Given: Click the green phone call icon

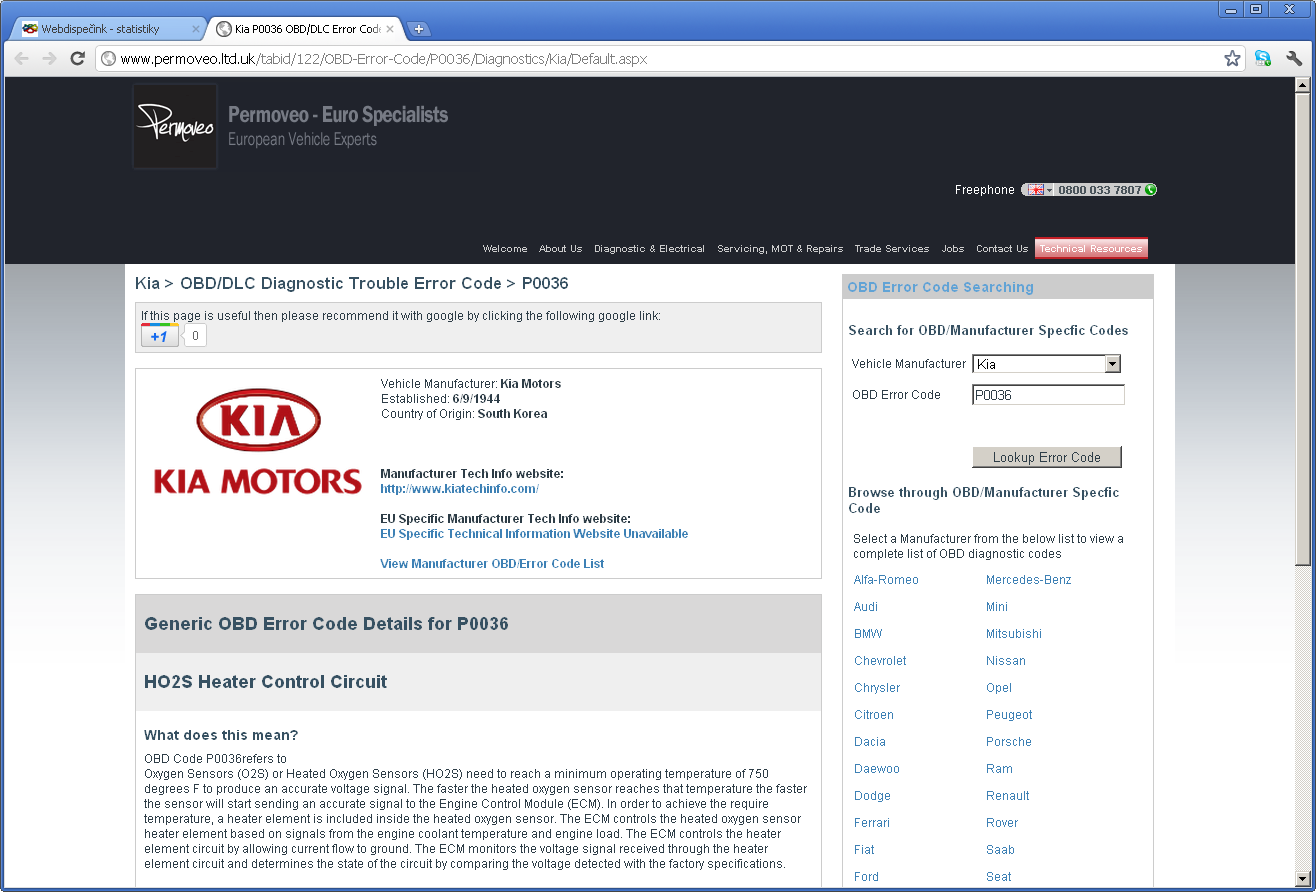Looking at the screenshot, I should coord(1151,190).
